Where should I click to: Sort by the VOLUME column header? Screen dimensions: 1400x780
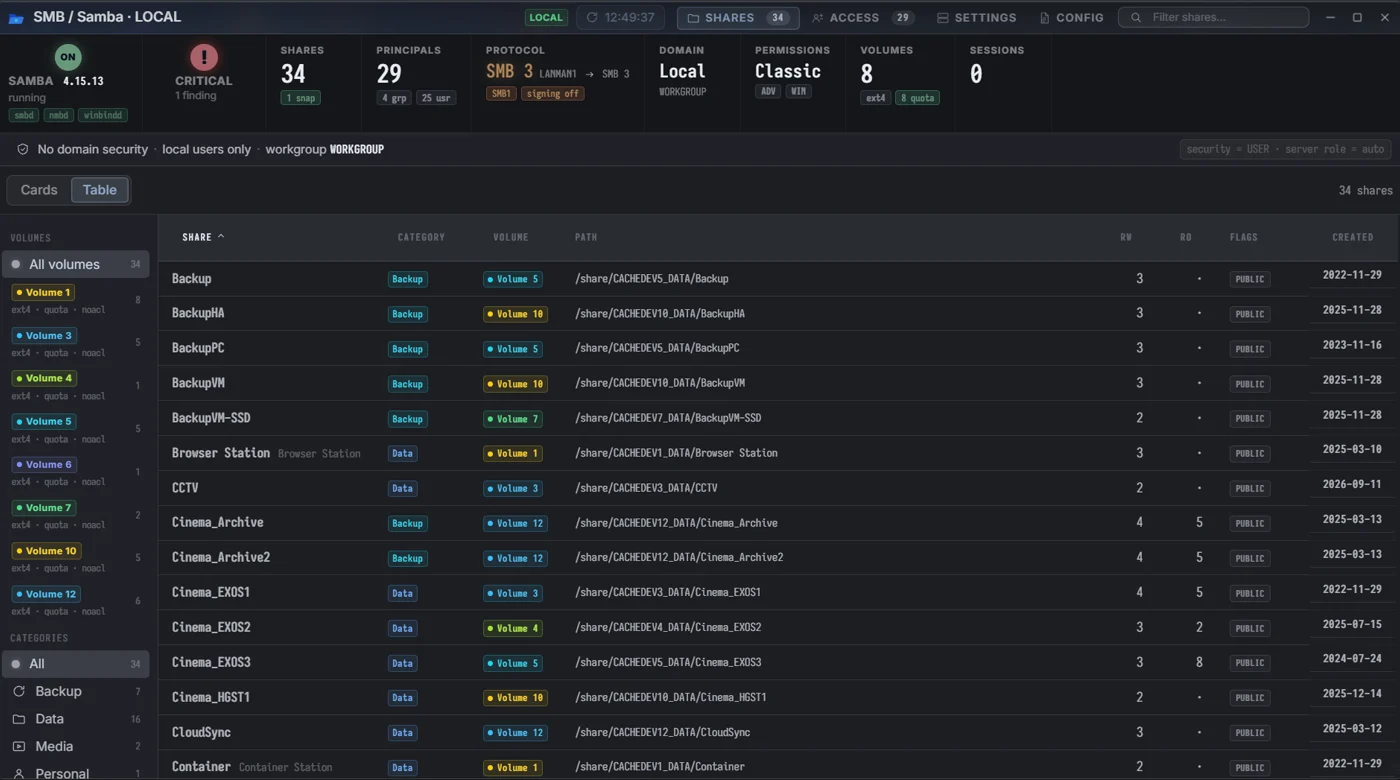point(510,237)
